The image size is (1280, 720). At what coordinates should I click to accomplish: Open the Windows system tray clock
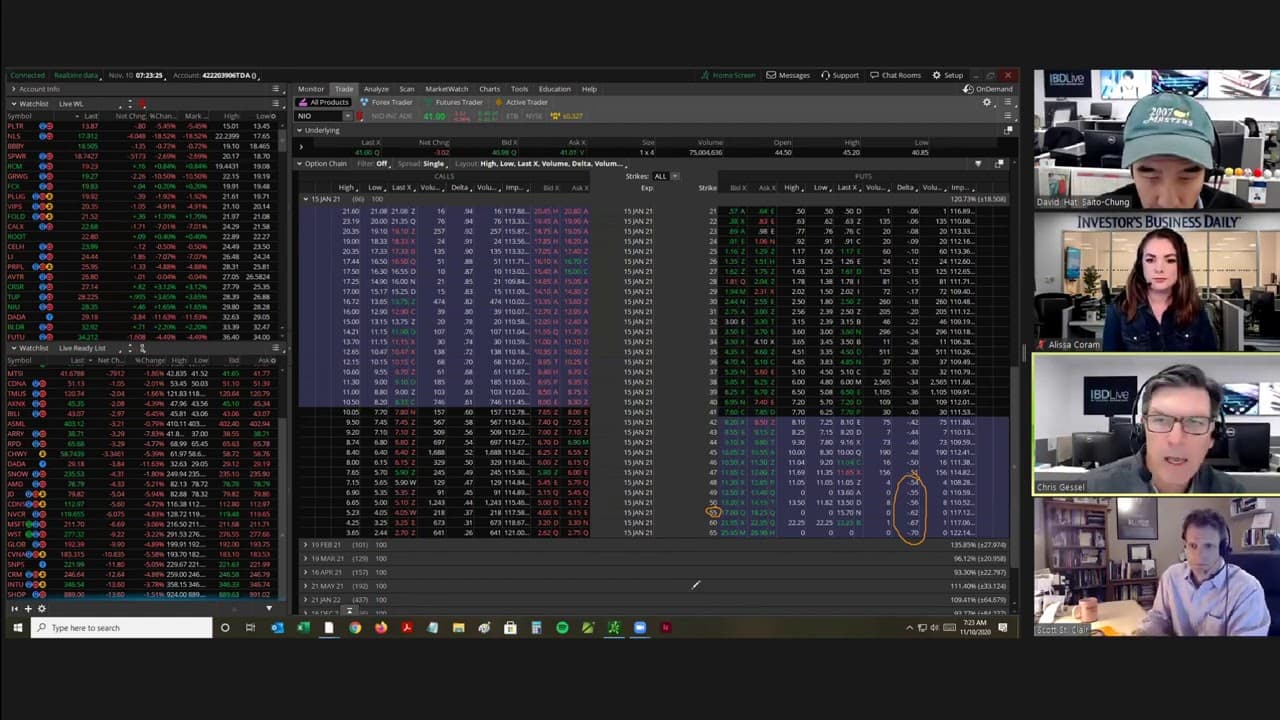click(973, 628)
